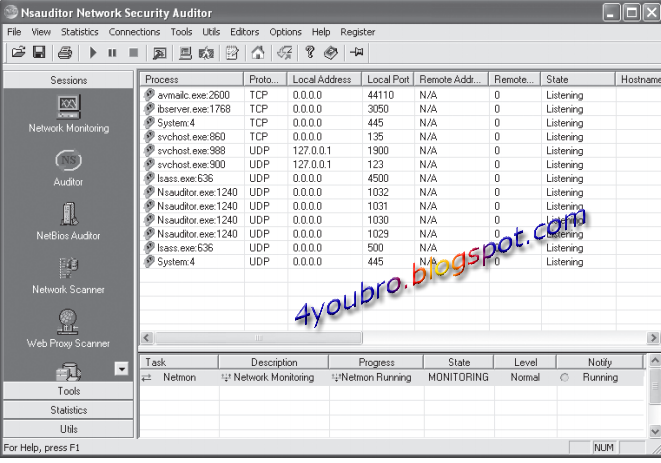Open the Register menu
The image size is (661, 463).
[x=357, y=32]
